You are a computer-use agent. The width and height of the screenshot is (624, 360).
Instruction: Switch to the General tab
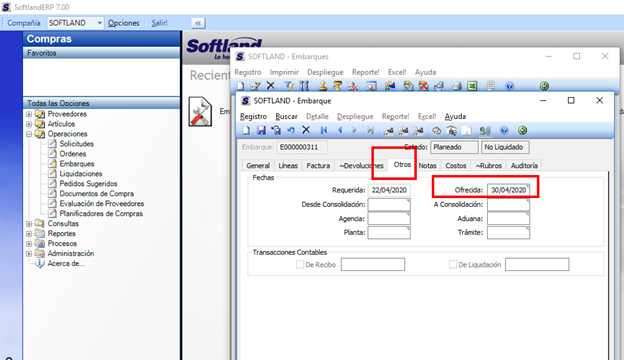(258, 165)
